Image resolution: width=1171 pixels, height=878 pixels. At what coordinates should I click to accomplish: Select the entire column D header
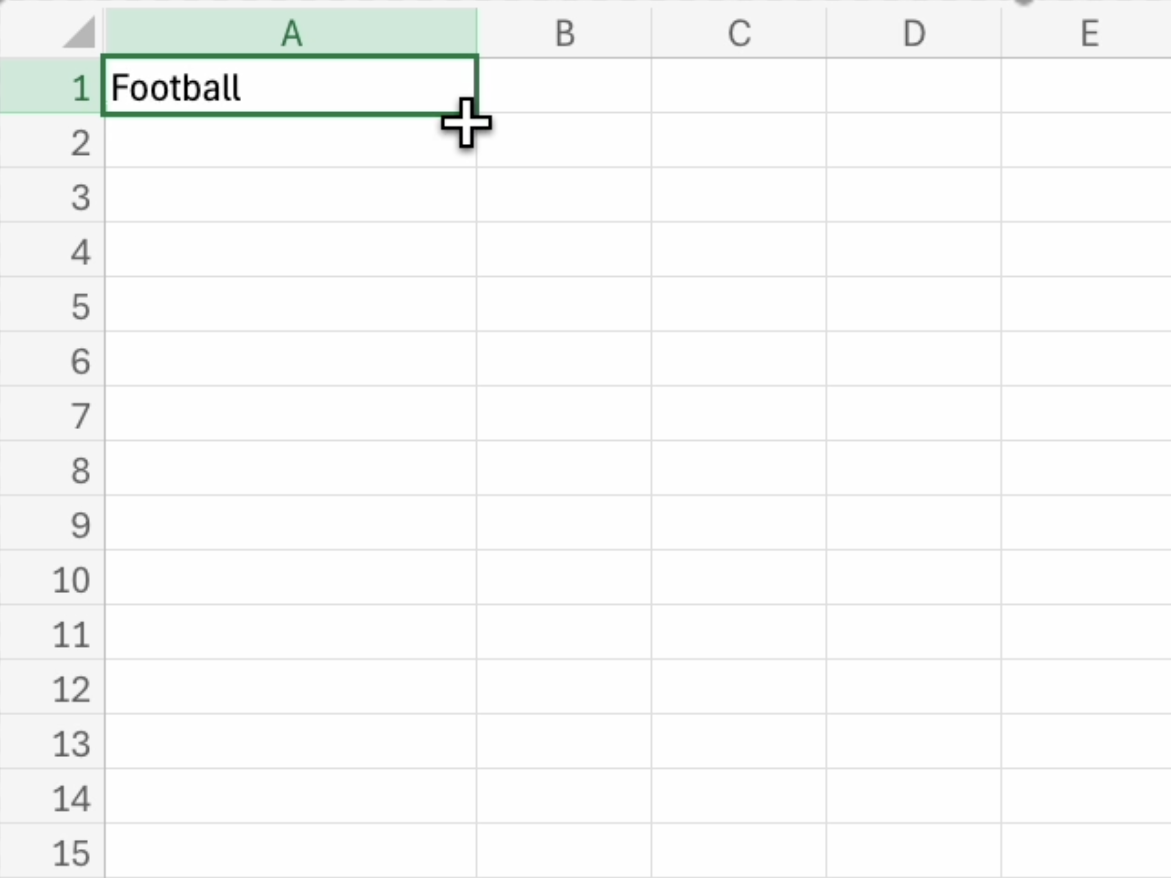[x=913, y=32]
